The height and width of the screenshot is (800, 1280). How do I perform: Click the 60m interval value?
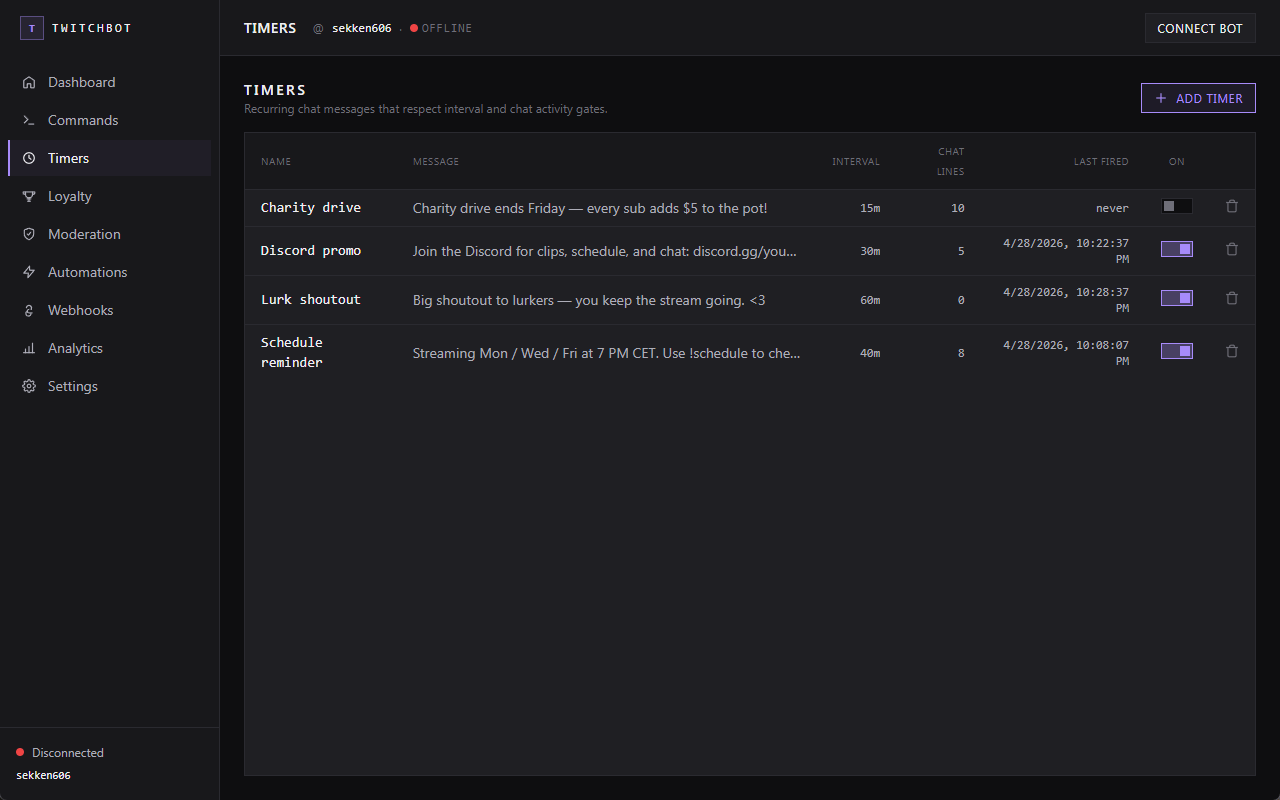[870, 300]
